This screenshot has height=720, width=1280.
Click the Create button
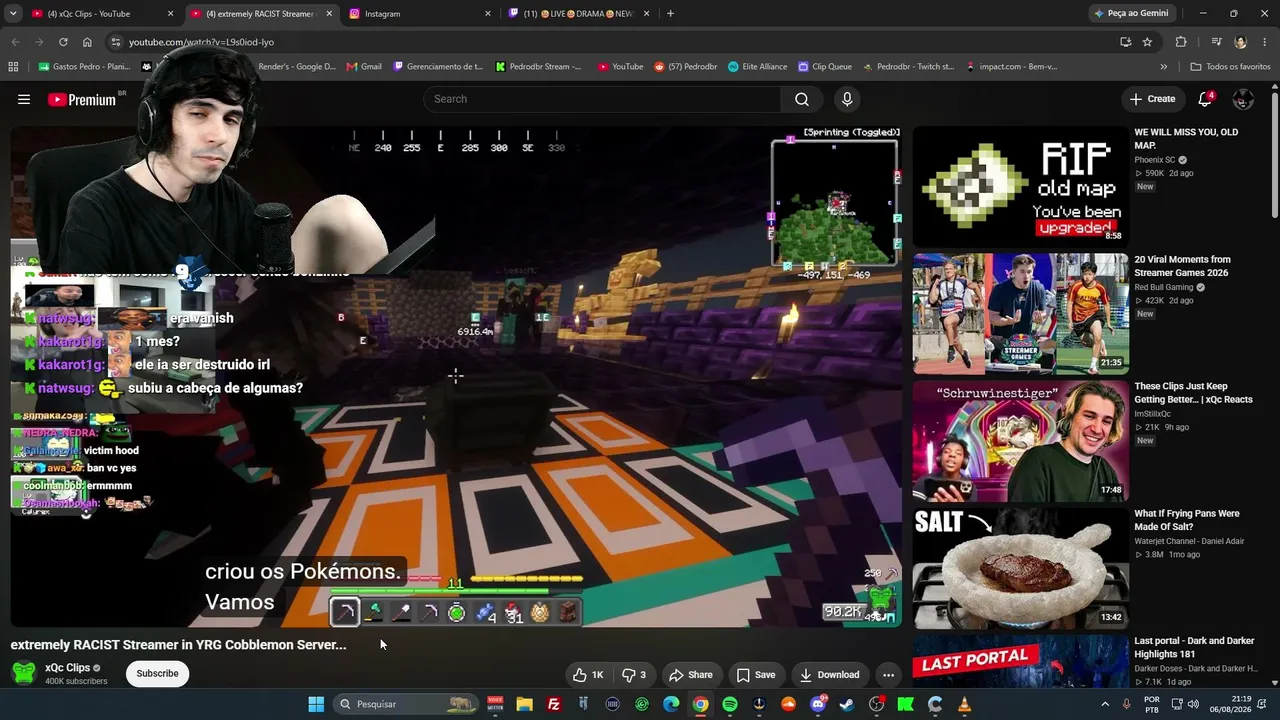[1152, 99]
